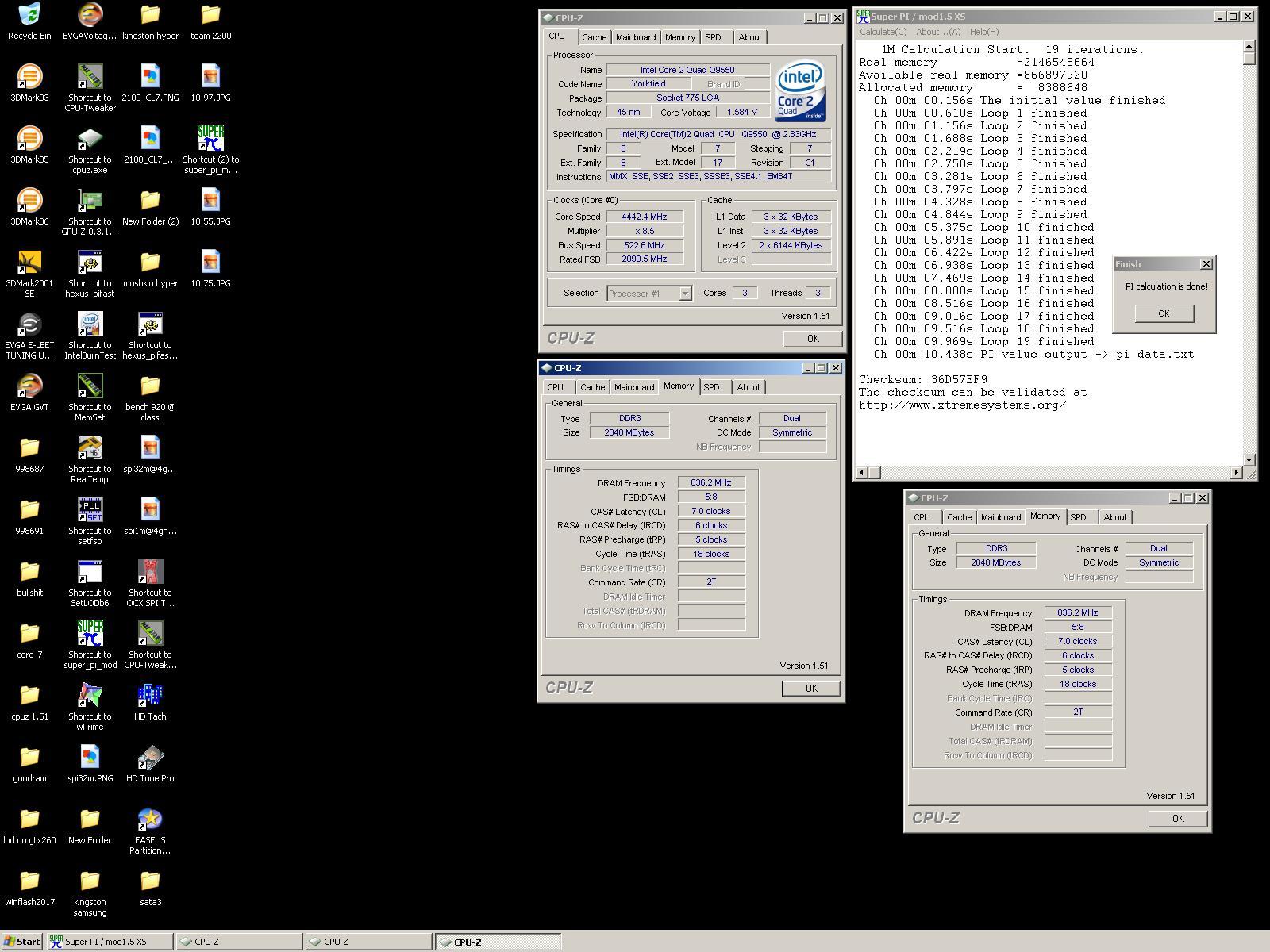Select CPU tab in middle CPU-Z window

click(x=556, y=387)
